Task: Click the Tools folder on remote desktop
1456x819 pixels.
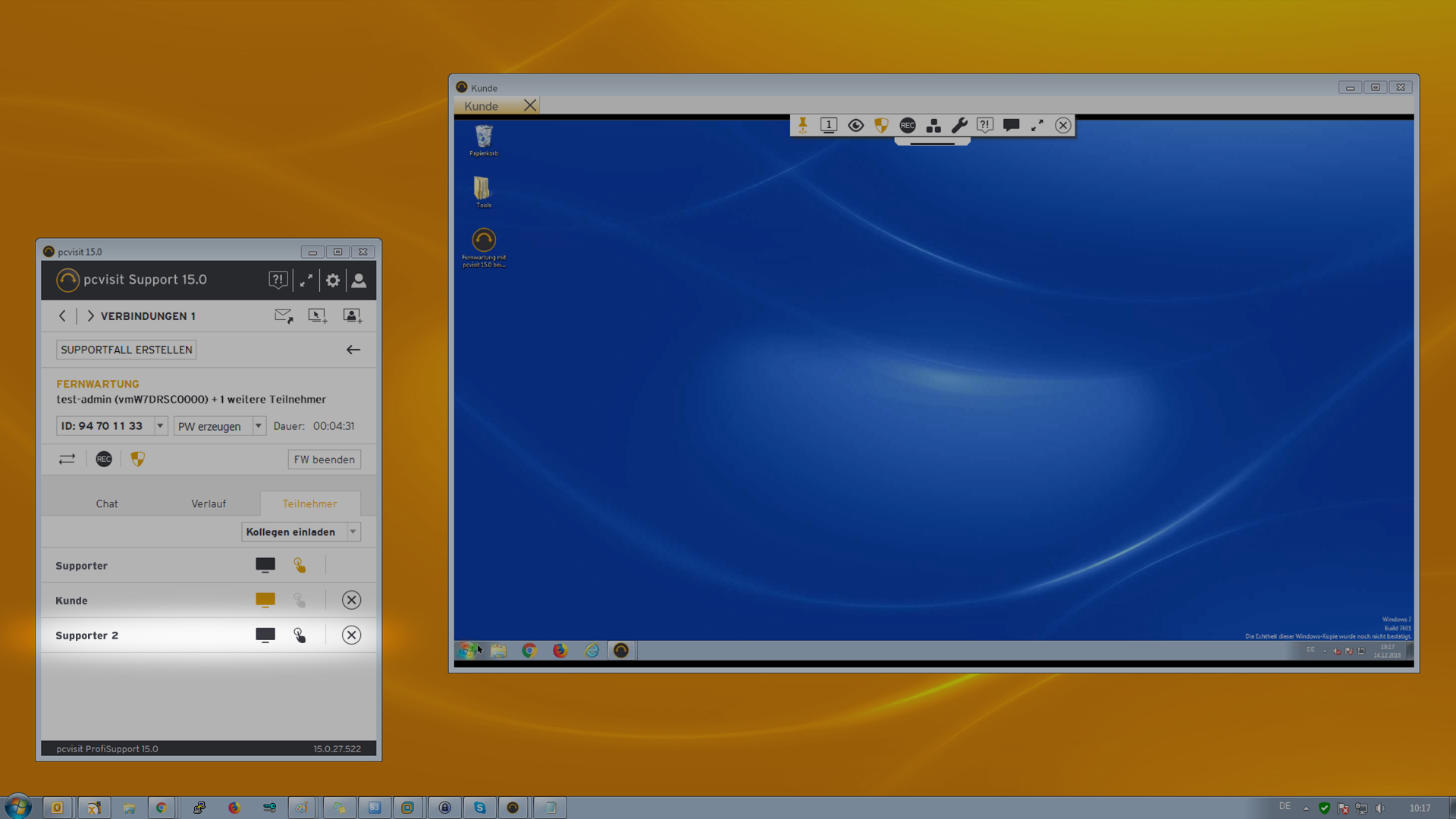Action: (x=483, y=192)
